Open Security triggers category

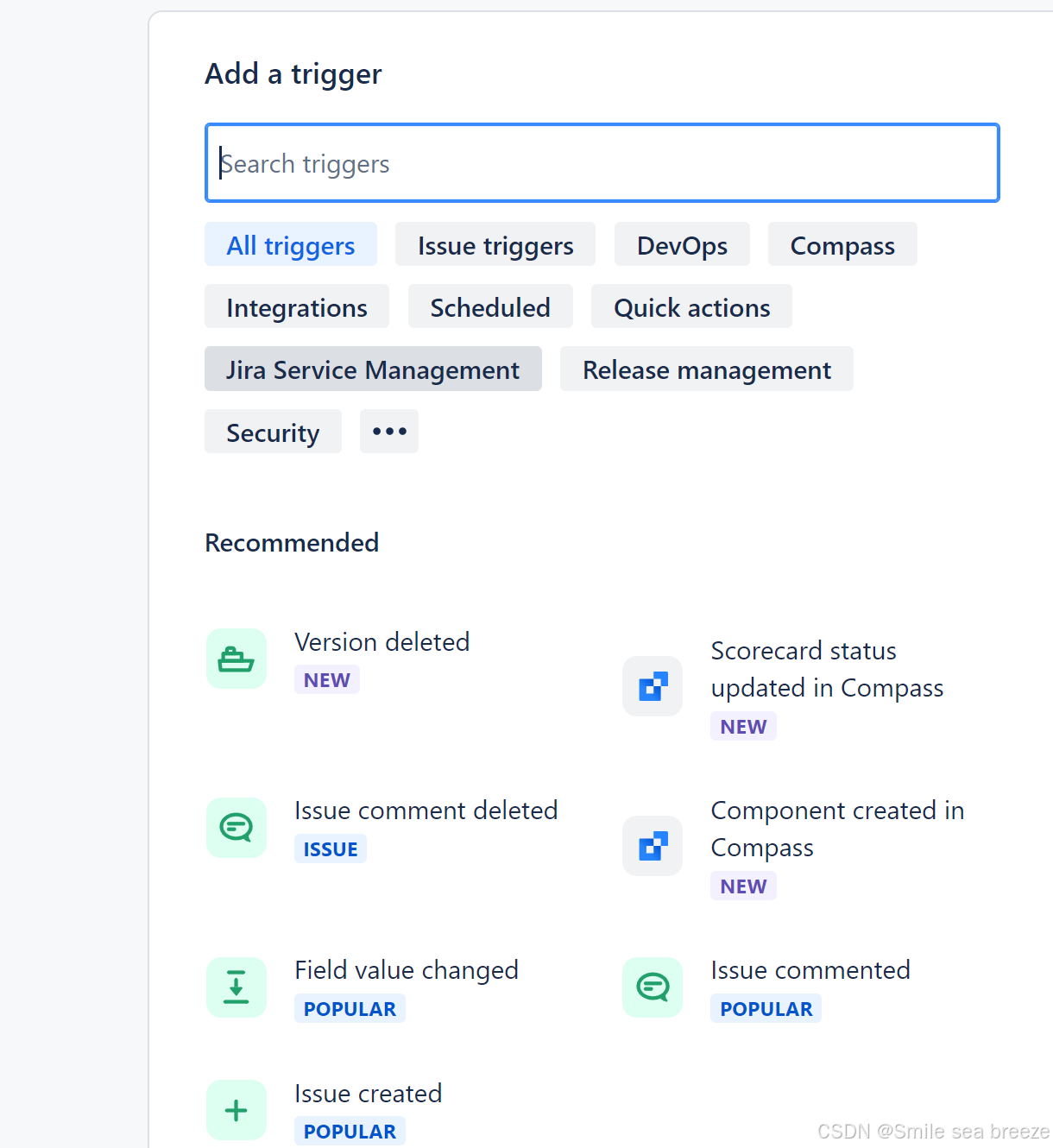click(x=273, y=432)
